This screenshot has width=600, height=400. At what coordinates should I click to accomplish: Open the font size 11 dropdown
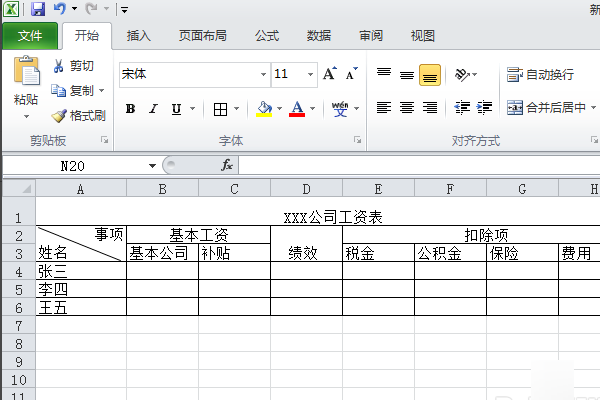[310, 74]
